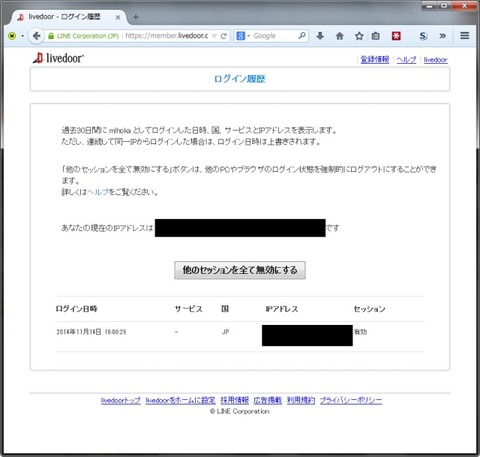Image resolution: width=480 pixels, height=457 pixels.
Task: Close the livedoor browser tab
Action: [118, 17]
